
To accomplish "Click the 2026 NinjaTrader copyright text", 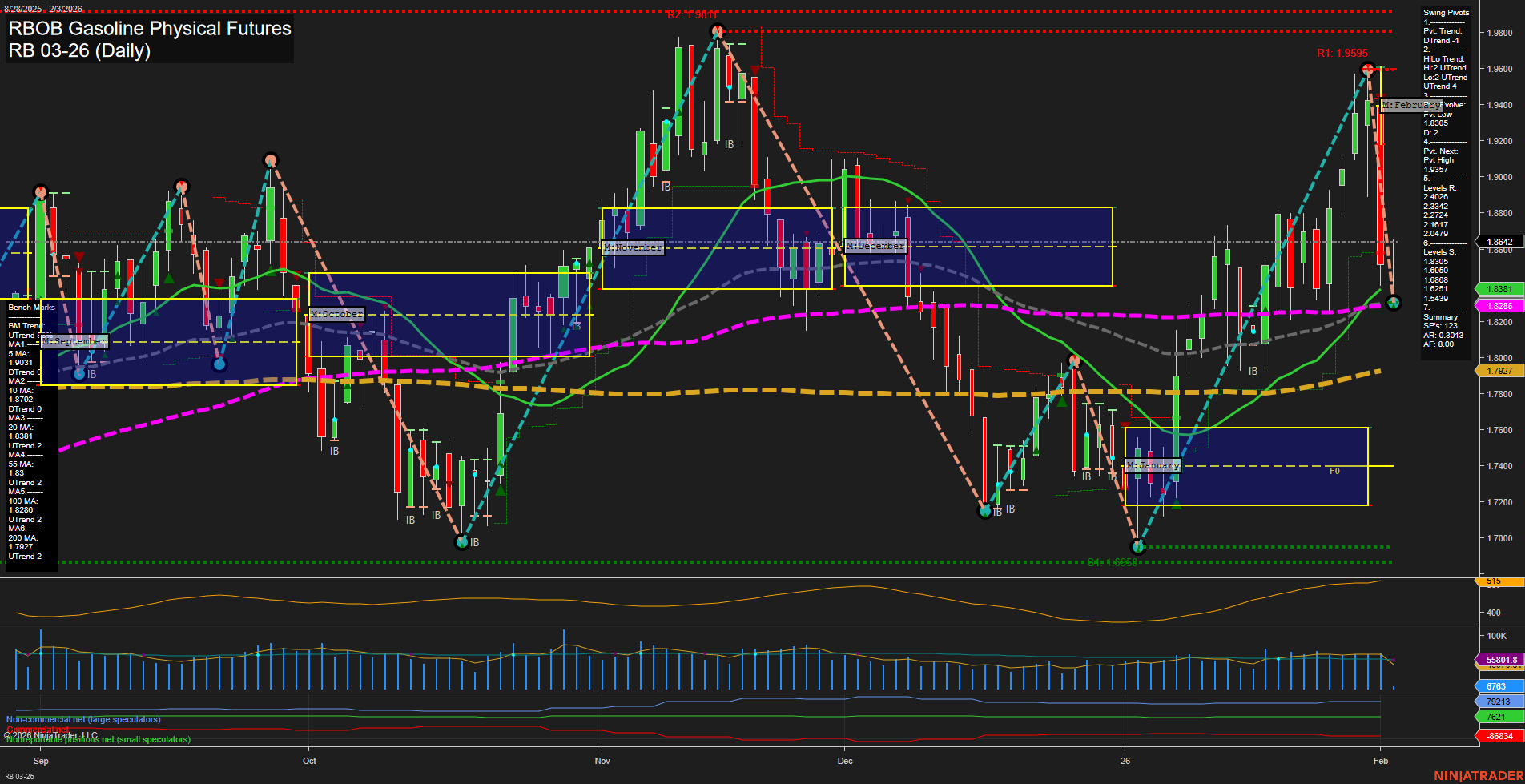I will 50,734.
